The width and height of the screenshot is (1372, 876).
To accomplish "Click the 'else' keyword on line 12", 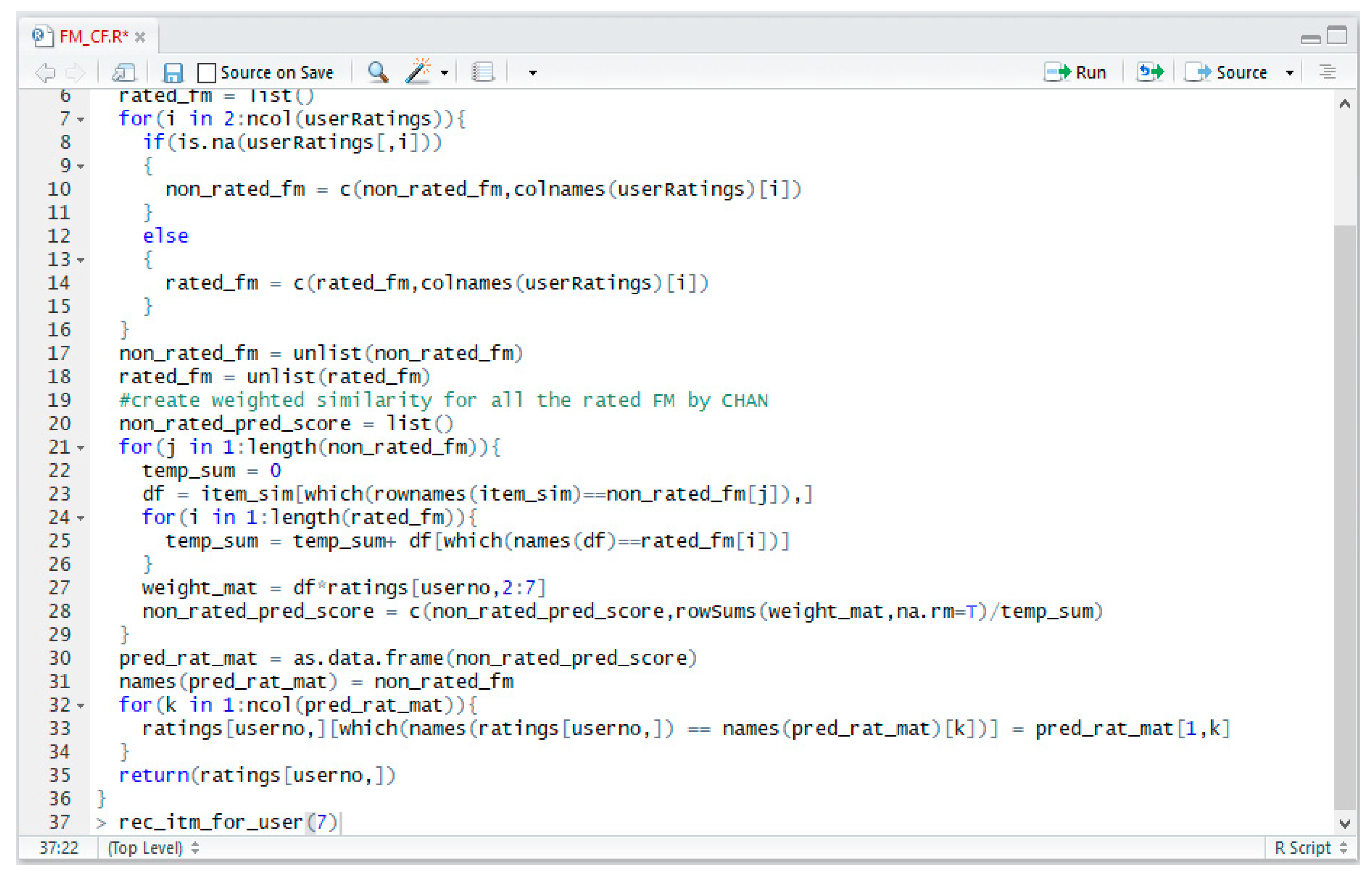I will click(165, 236).
